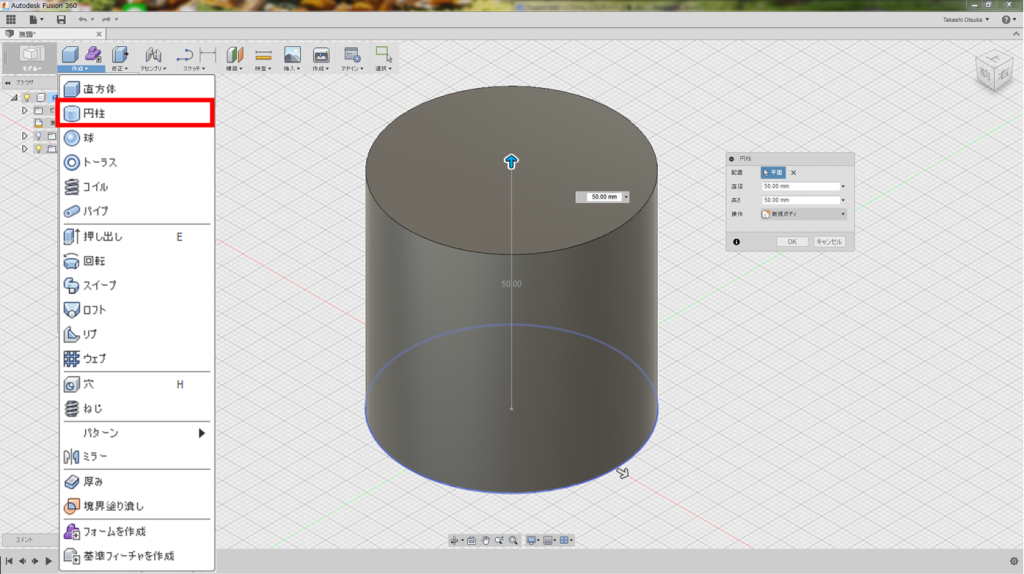Open the Display settings monitor icon
The height and width of the screenshot is (574, 1024).
tap(532, 540)
